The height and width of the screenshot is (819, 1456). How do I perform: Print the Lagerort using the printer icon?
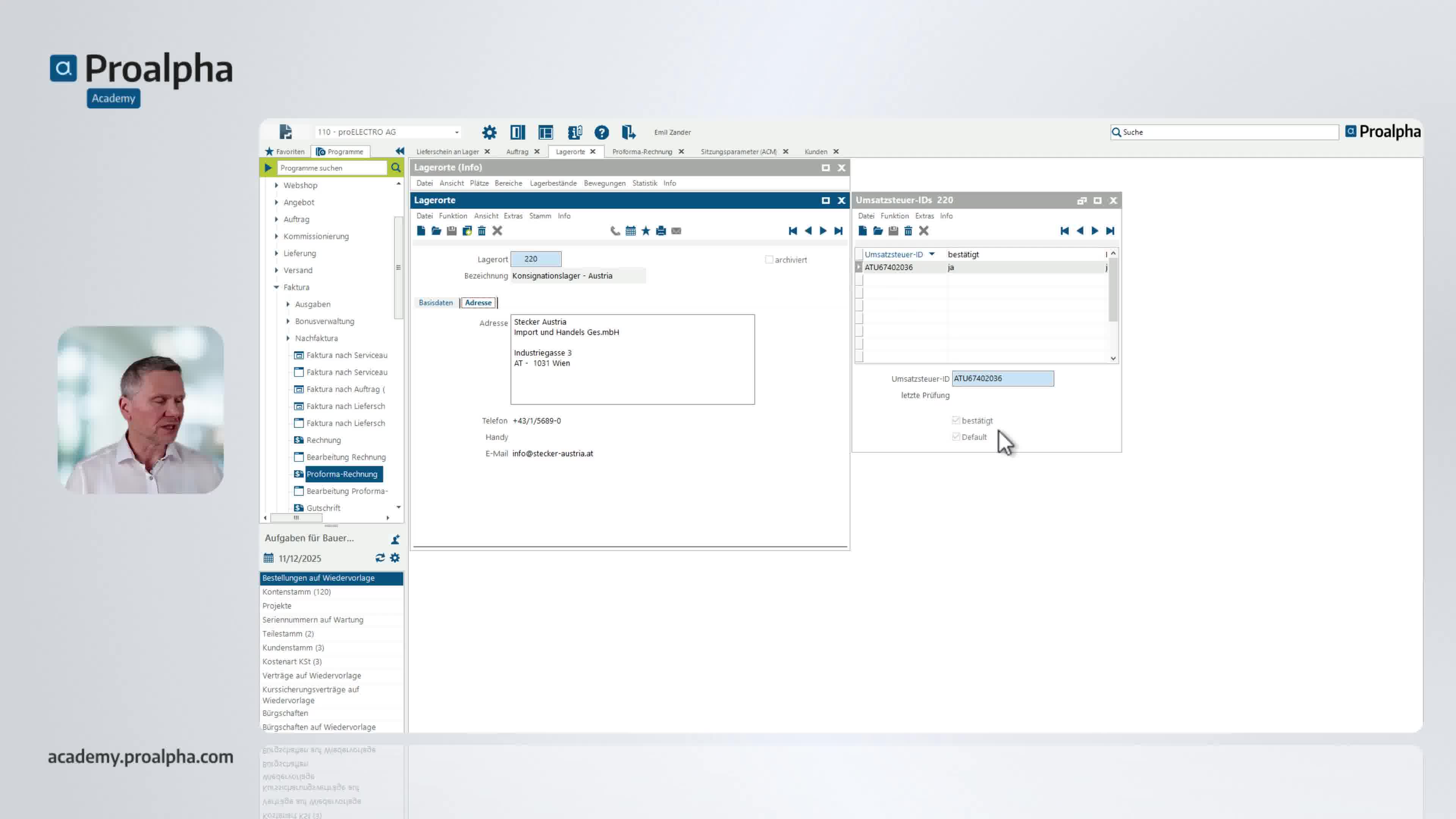661,231
